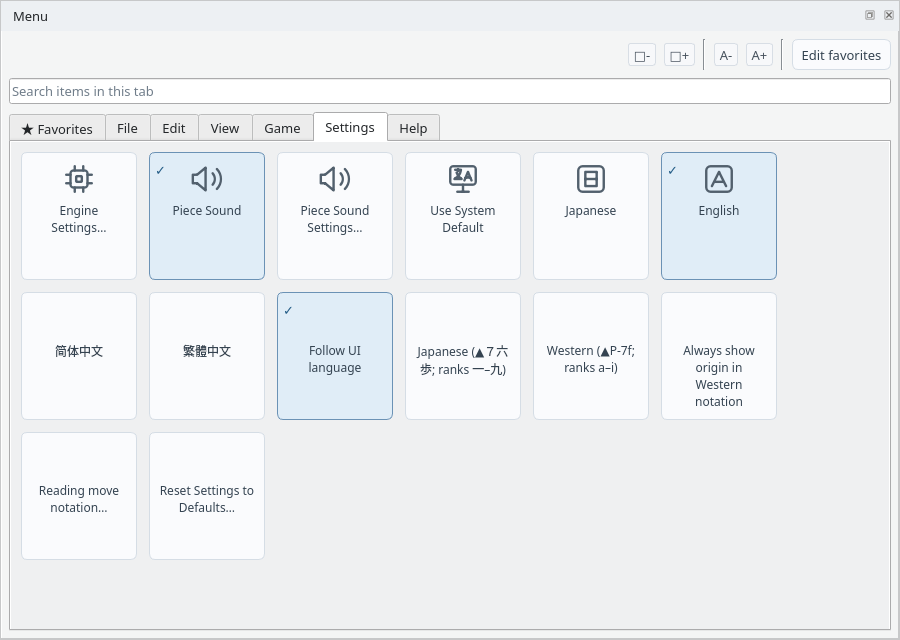Screen dimensions: 900x640
Task: Open the File tab
Action: pyautogui.click(x=127, y=129)
